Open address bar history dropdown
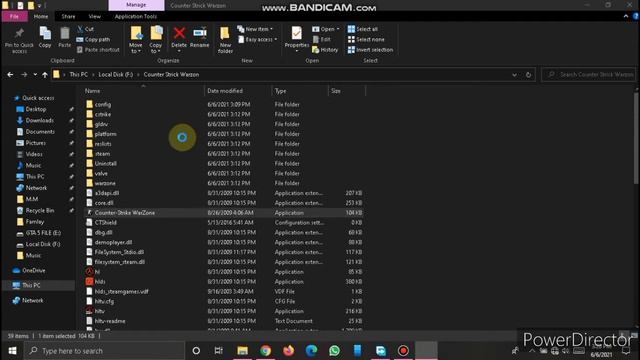The image size is (640, 360). [514, 75]
